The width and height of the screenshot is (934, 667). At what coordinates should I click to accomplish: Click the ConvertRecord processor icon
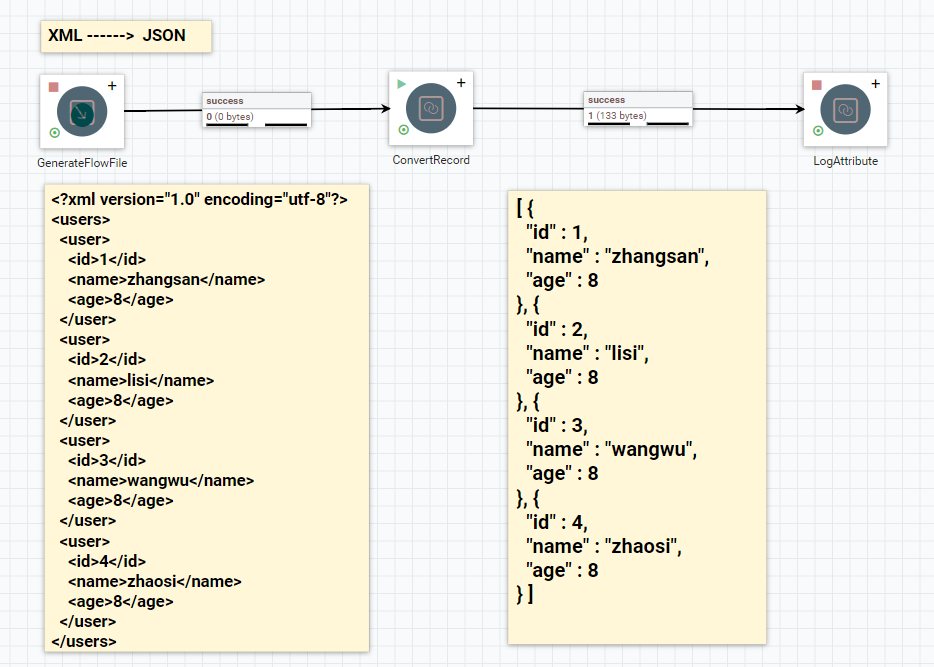431,108
